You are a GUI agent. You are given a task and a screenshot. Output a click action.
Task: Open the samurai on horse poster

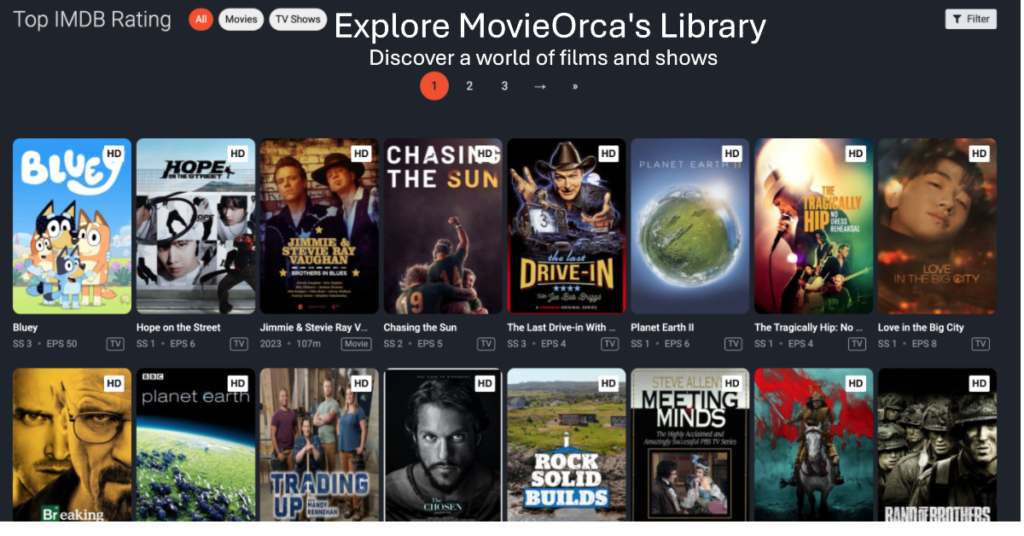pyautogui.click(x=814, y=445)
